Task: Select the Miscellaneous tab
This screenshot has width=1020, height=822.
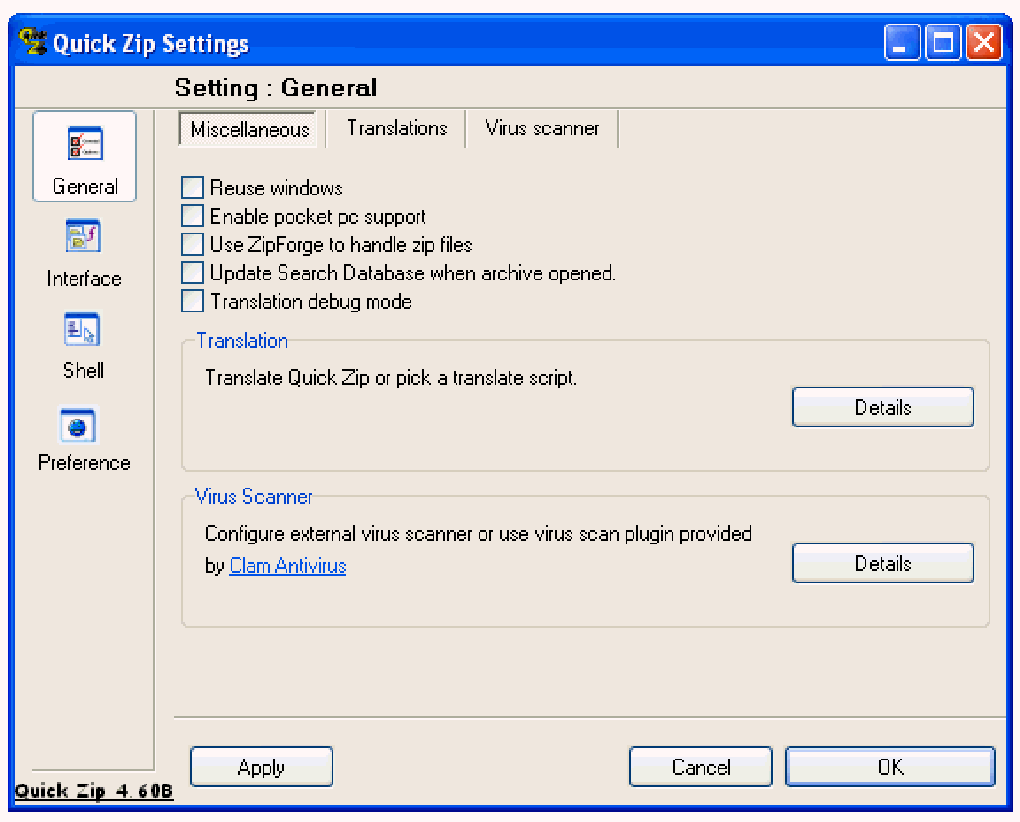Action: 248,129
